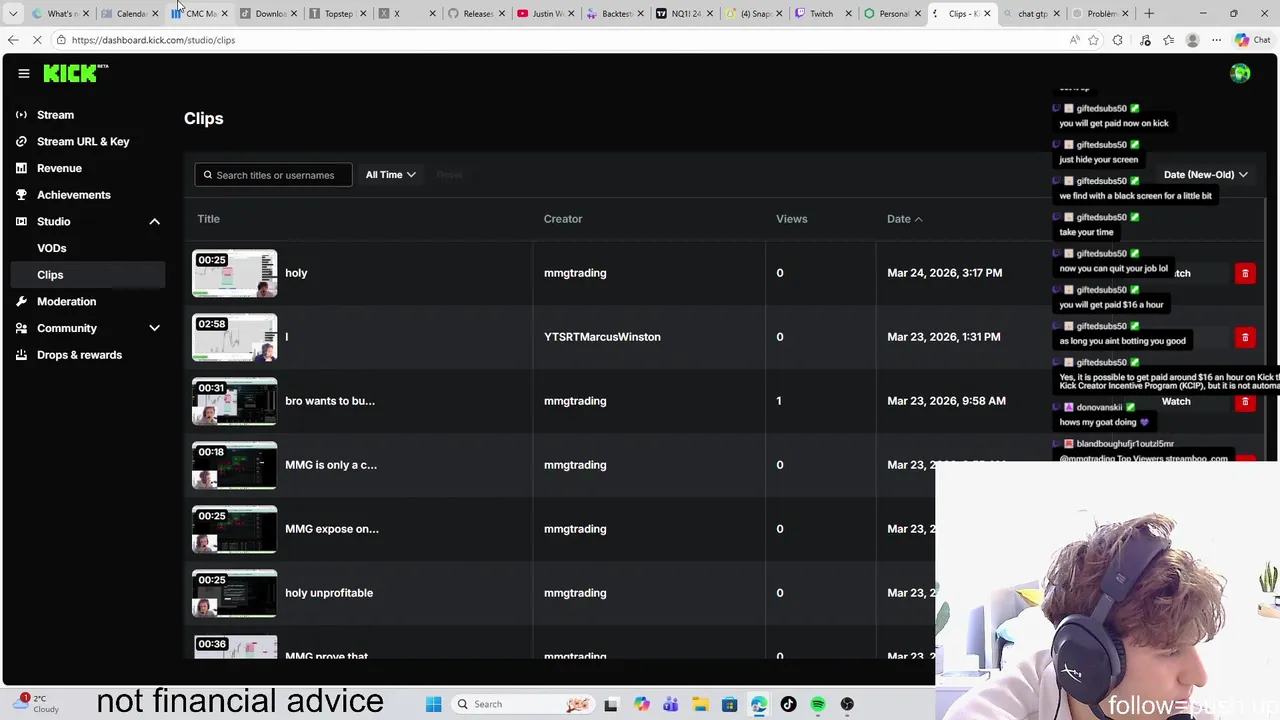Add this page to favorites with the star icon
The width and height of the screenshot is (1280, 720).
[1093, 40]
